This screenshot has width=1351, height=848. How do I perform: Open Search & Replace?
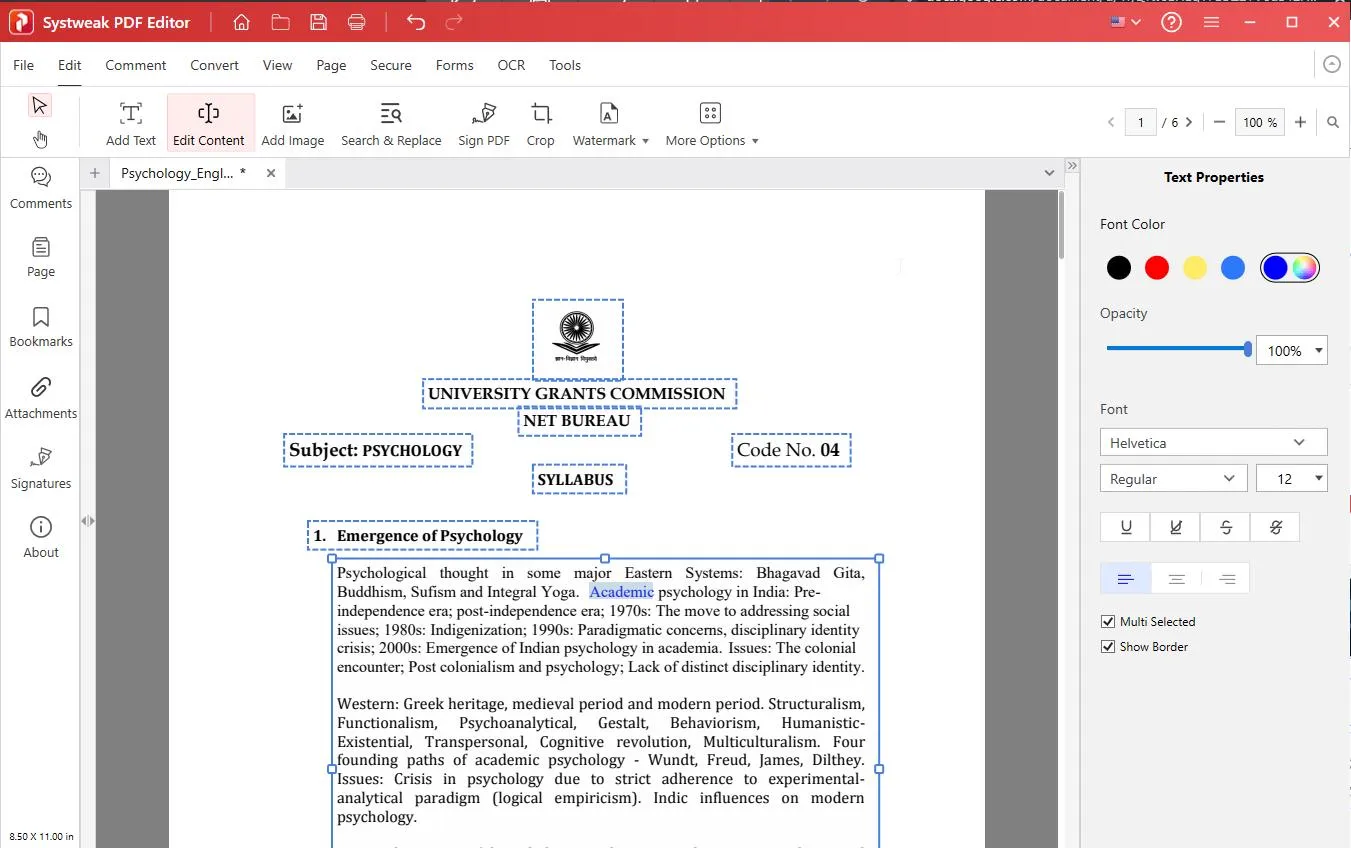coord(391,122)
